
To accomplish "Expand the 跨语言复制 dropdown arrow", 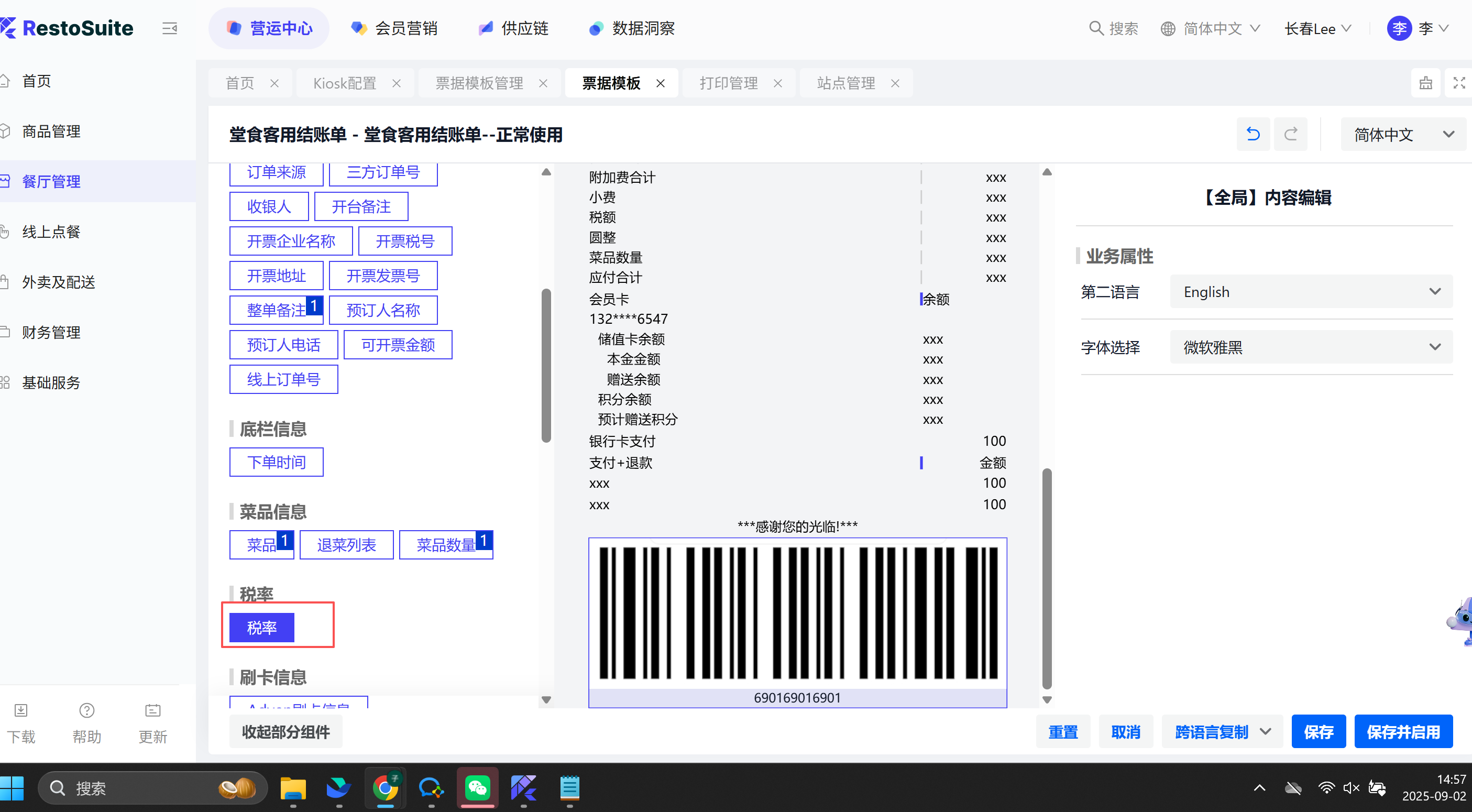I will coord(1266,731).
